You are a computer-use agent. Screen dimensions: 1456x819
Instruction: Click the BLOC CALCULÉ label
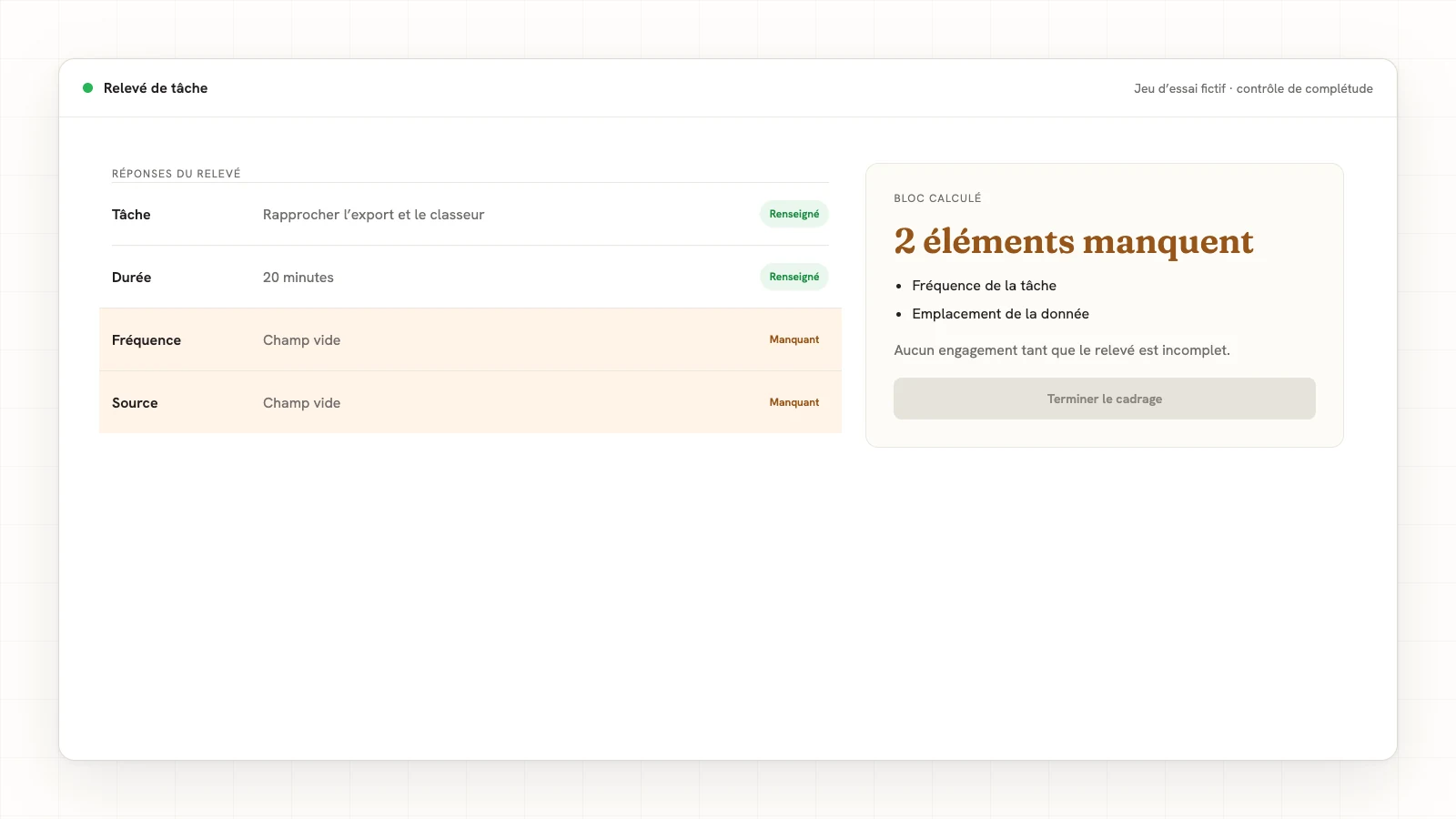click(937, 198)
